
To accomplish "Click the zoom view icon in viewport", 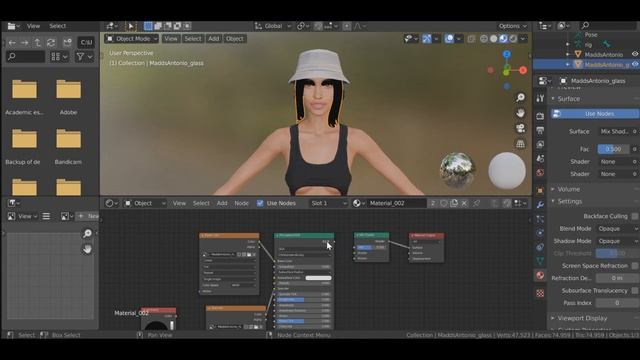I will [x=520, y=97].
